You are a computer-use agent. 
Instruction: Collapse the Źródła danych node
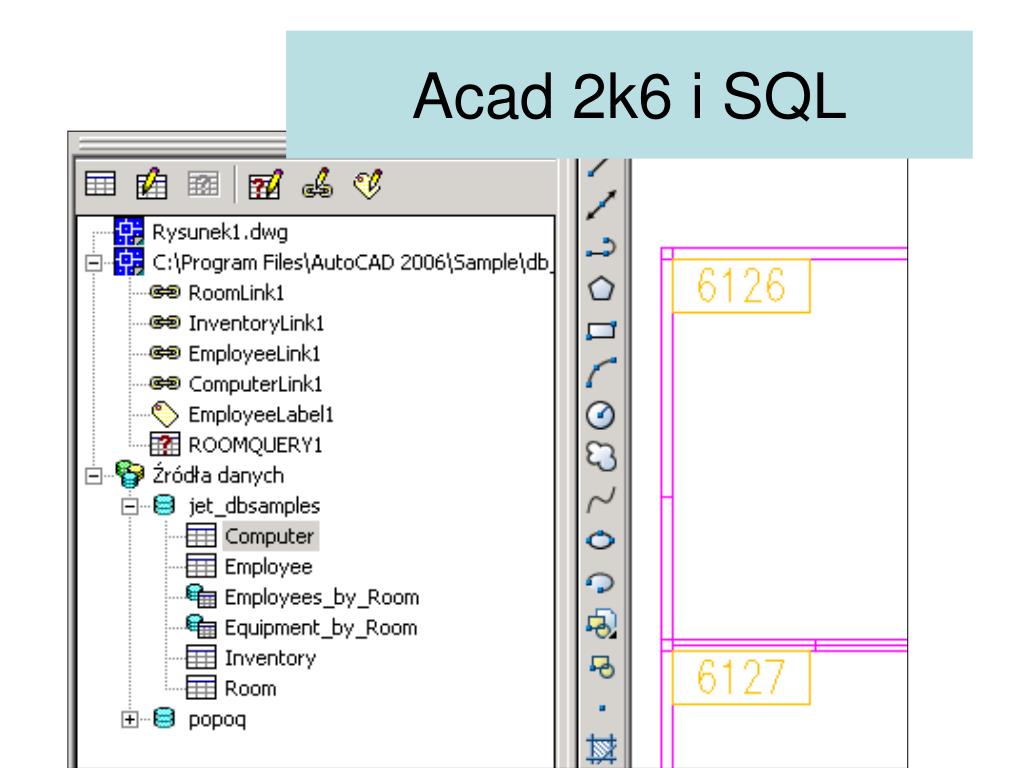(93, 476)
